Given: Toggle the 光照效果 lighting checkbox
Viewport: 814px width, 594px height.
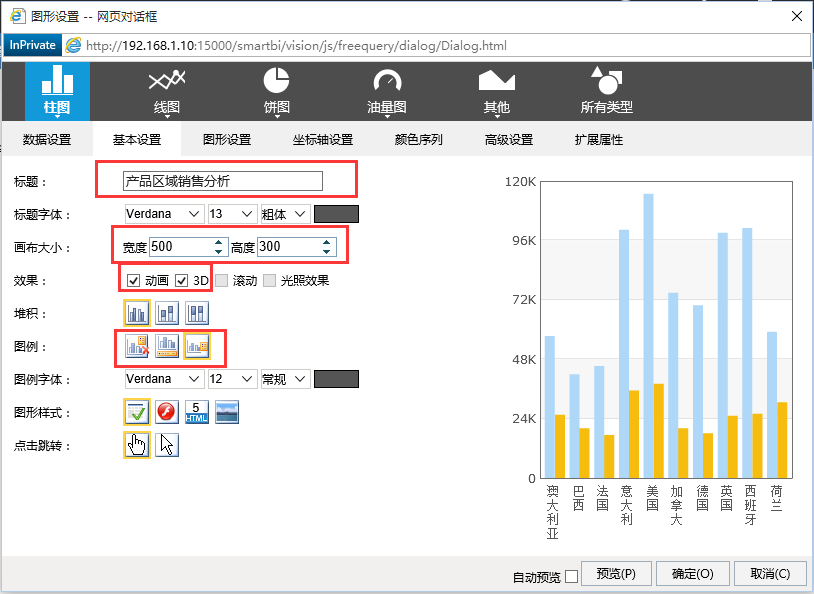Looking at the screenshot, I should pyautogui.click(x=269, y=281).
